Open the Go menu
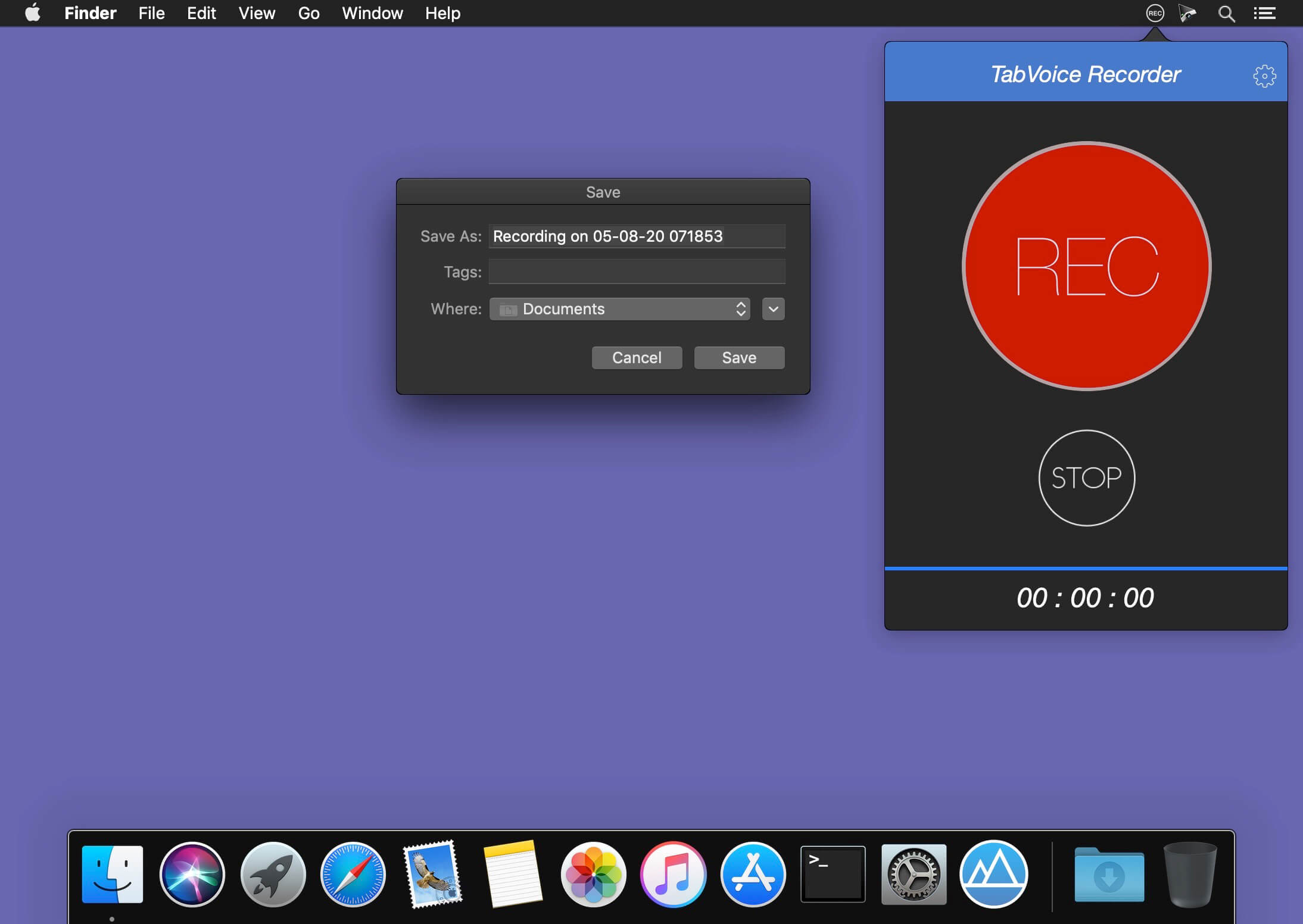The image size is (1303, 924). click(308, 13)
